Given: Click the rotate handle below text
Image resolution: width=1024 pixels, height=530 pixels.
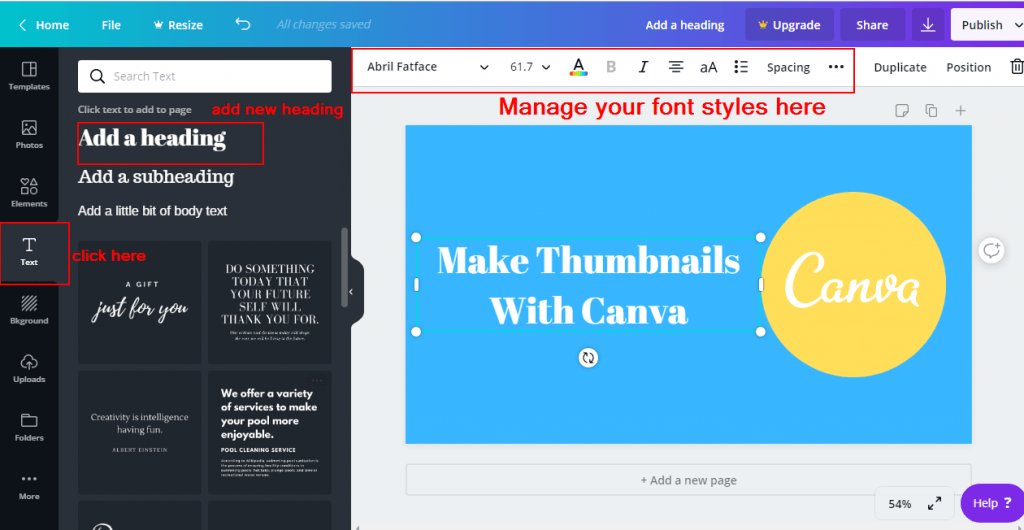Looking at the screenshot, I should [x=588, y=358].
